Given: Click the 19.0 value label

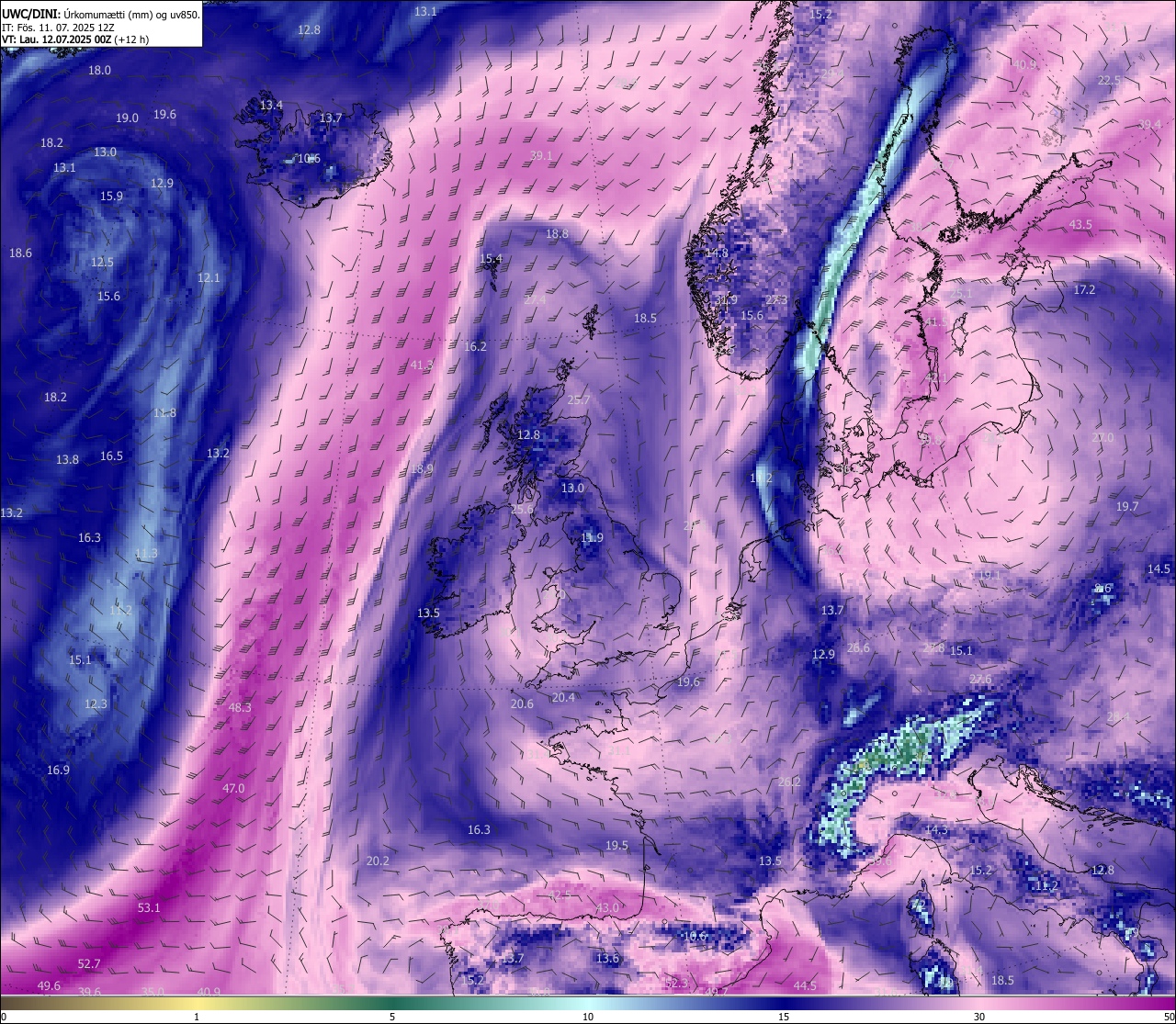Looking at the screenshot, I should [x=127, y=118].
